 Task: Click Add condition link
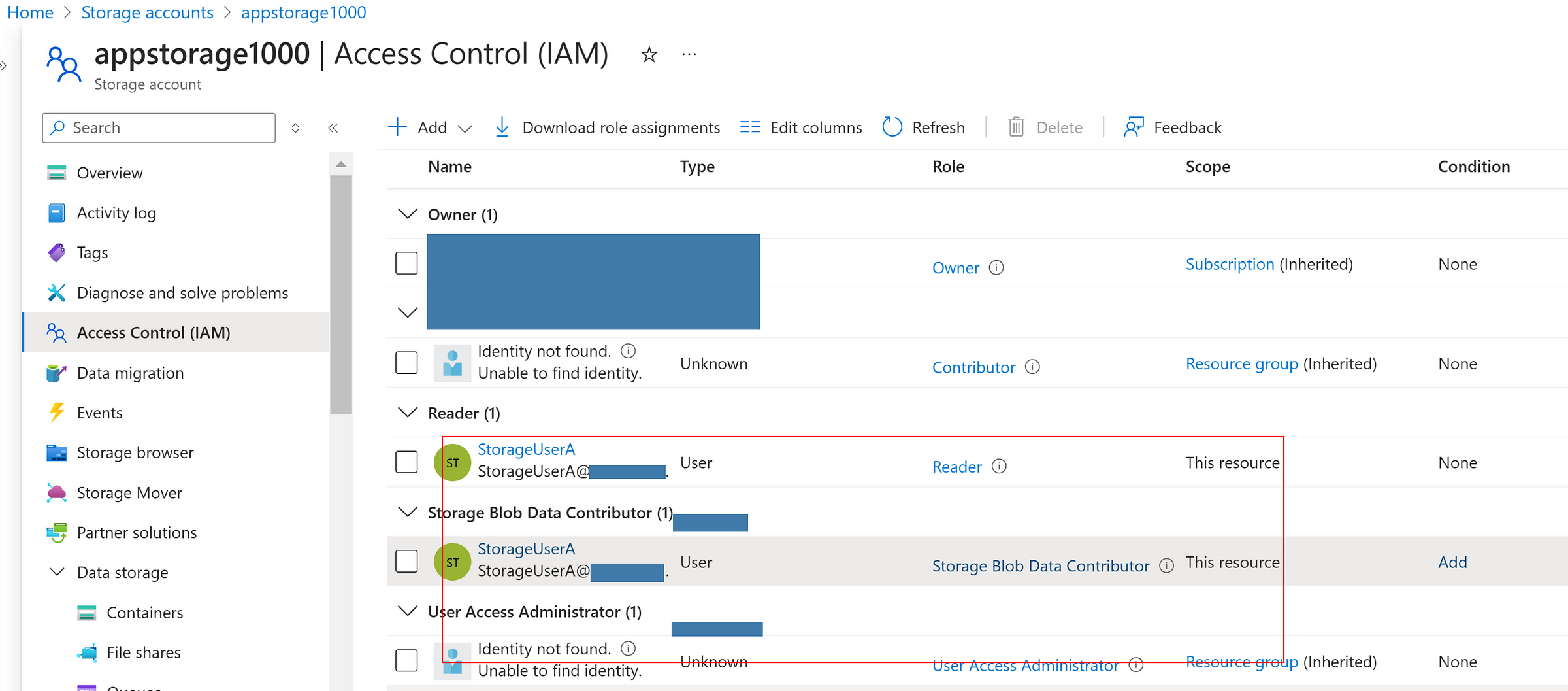(1452, 562)
